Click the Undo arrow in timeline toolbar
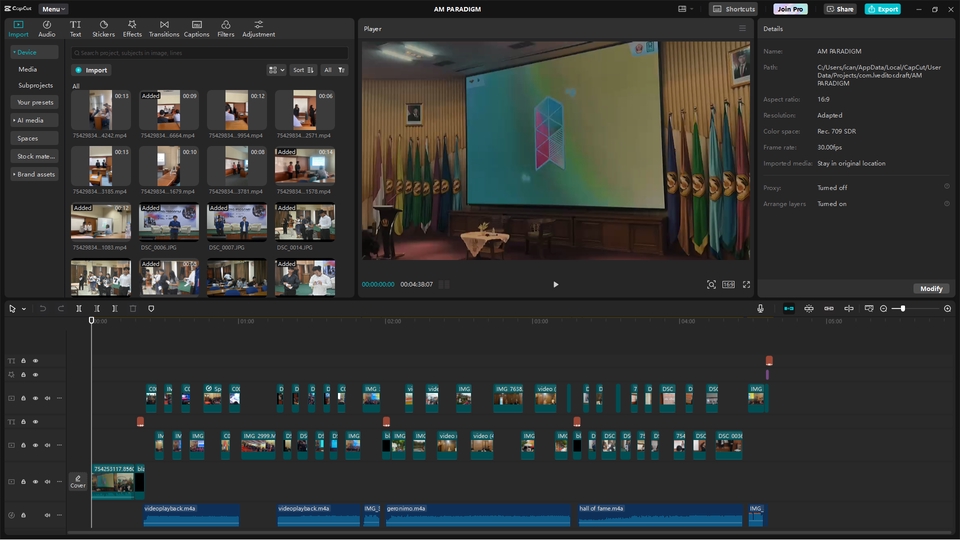This screenshot has width=960, height=540. tap(43, 309)
